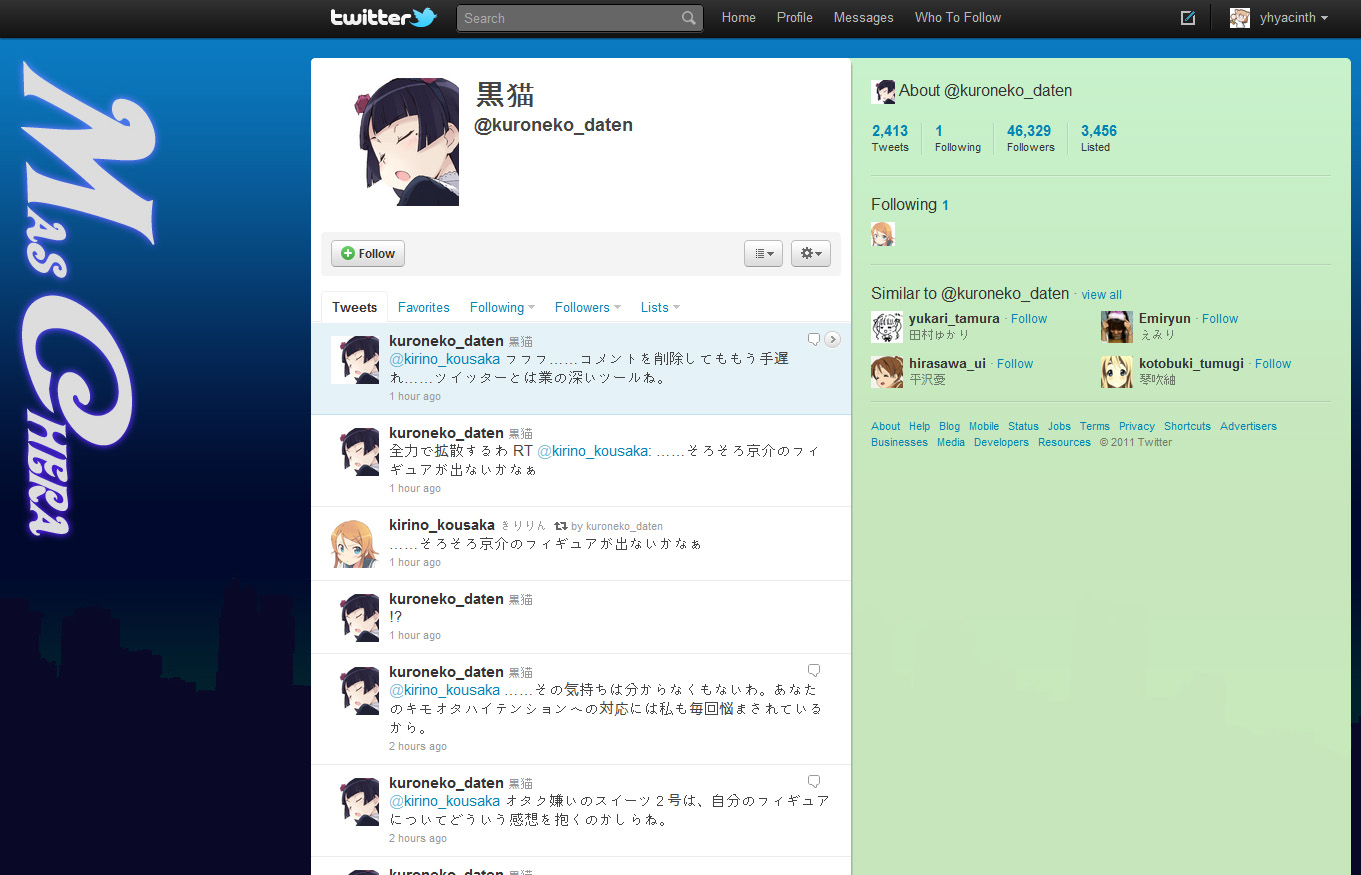Click the reply icon on the highlighted top tweet

pyautogui.click(x=814, y=340)
